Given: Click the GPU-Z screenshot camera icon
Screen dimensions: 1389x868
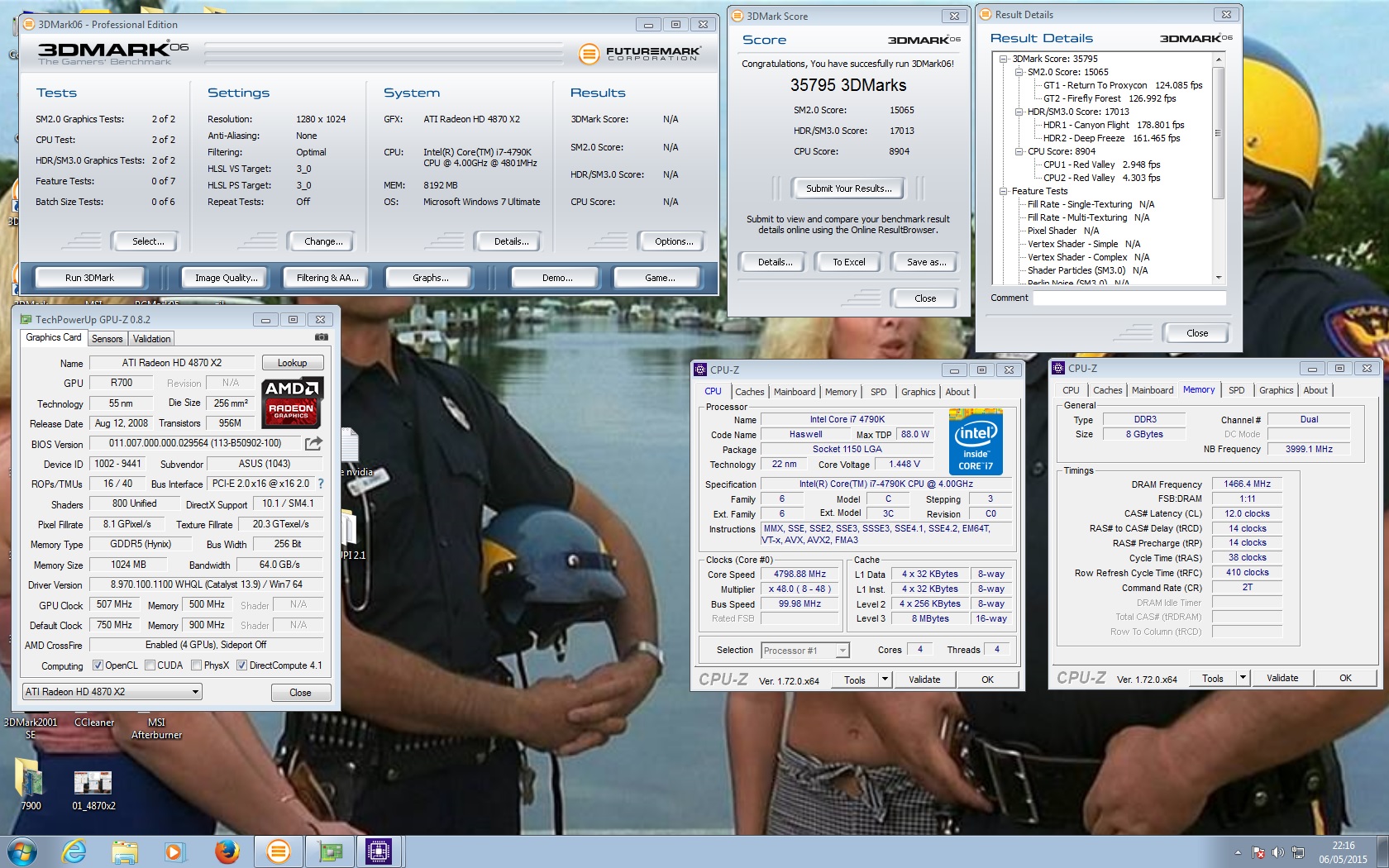Looking at the screenshot, I should pos(322,337).
